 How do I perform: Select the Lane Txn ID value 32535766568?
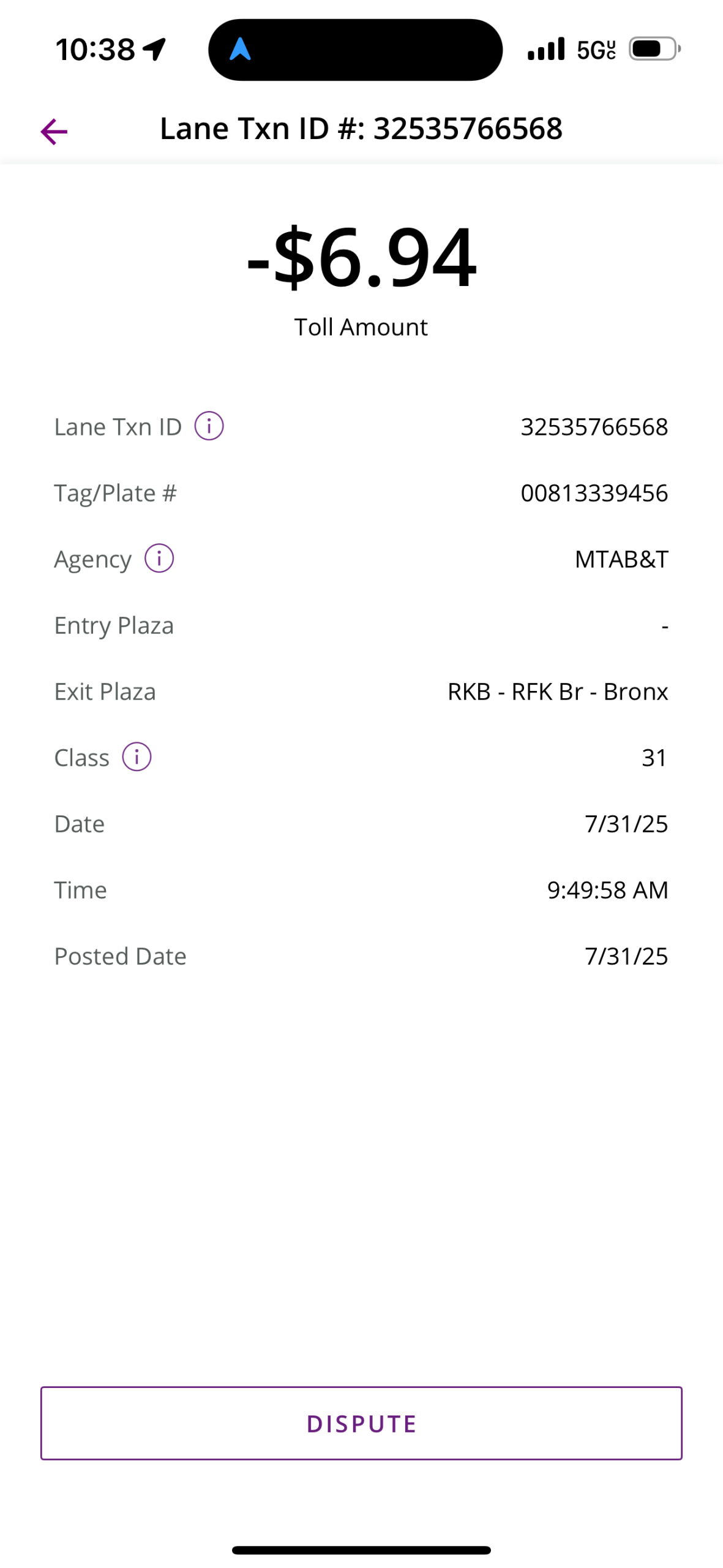(594, 427)
